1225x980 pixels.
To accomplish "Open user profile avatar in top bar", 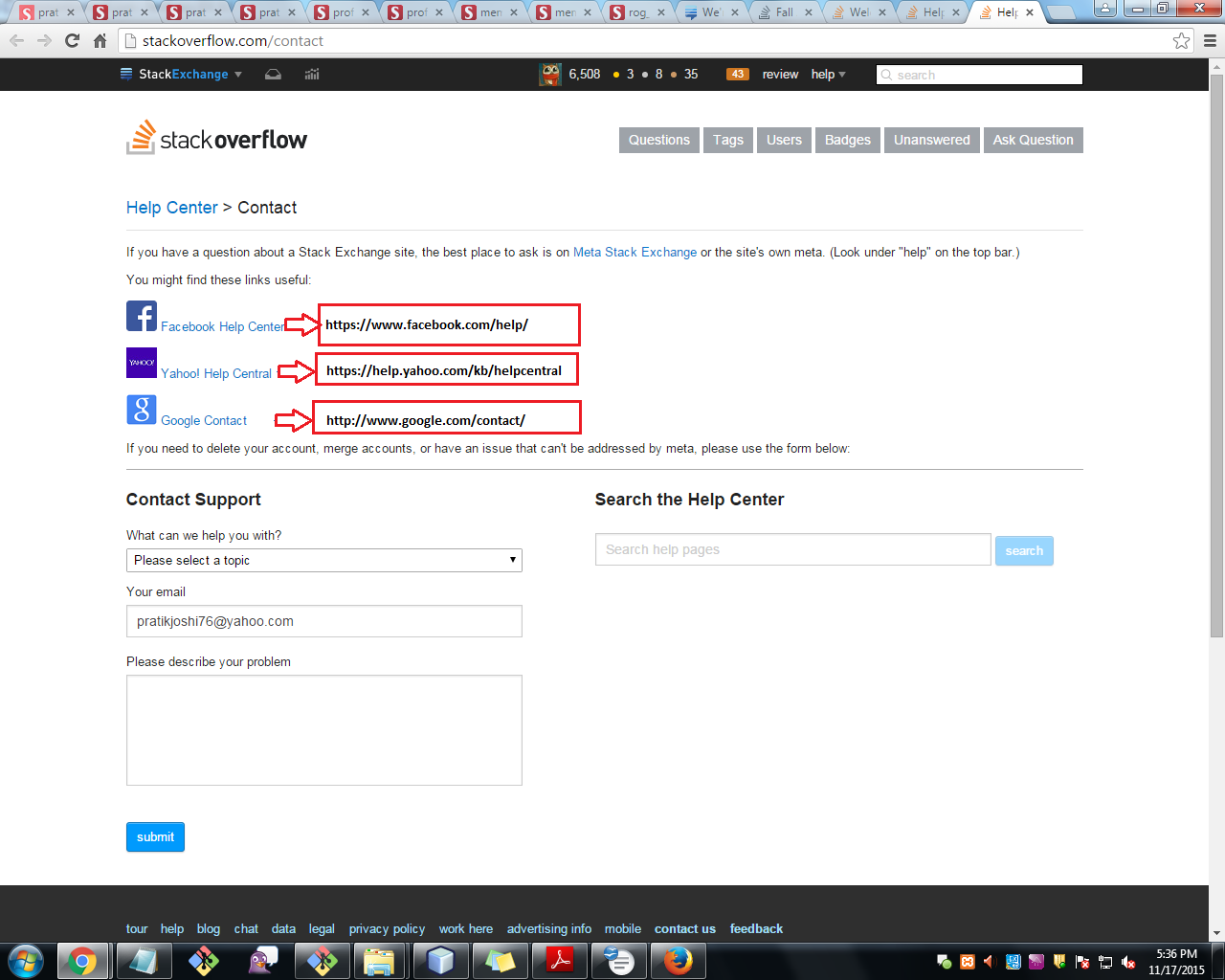I will pos(550,75).
